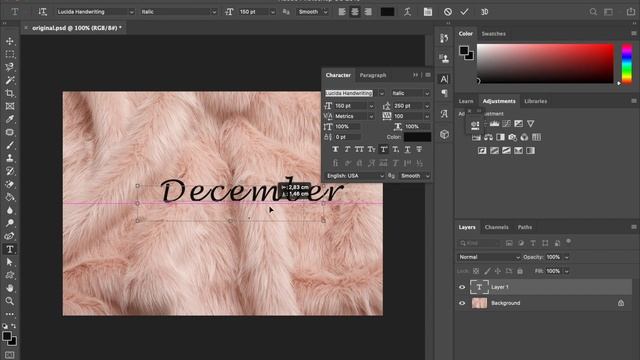Select the Clone Stamp tool

tap(10, 158)
